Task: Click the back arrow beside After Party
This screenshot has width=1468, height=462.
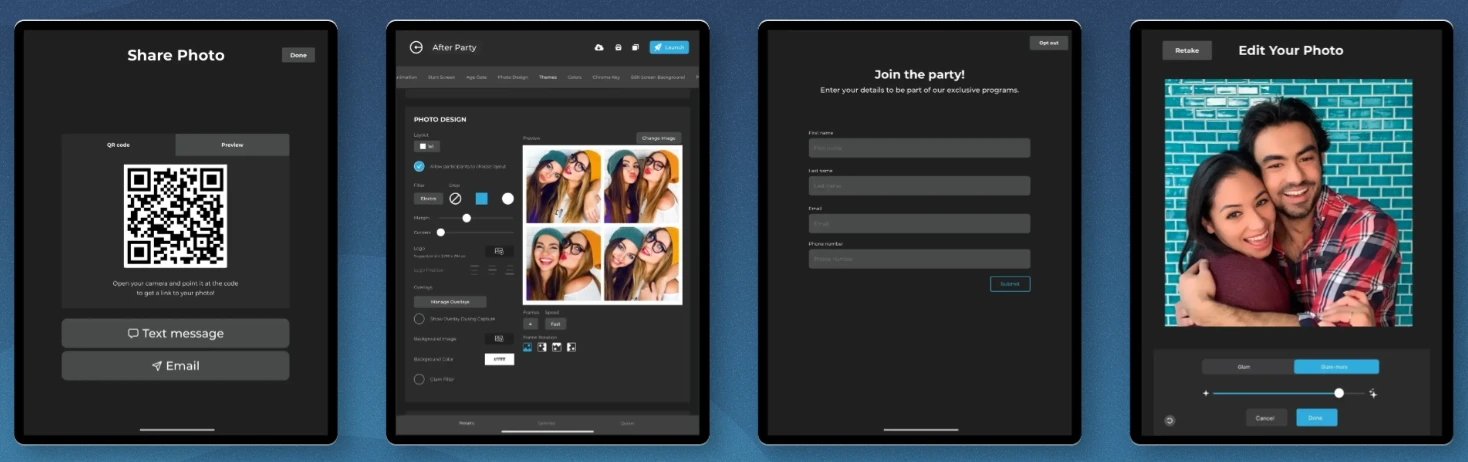Action: (416, 47)
